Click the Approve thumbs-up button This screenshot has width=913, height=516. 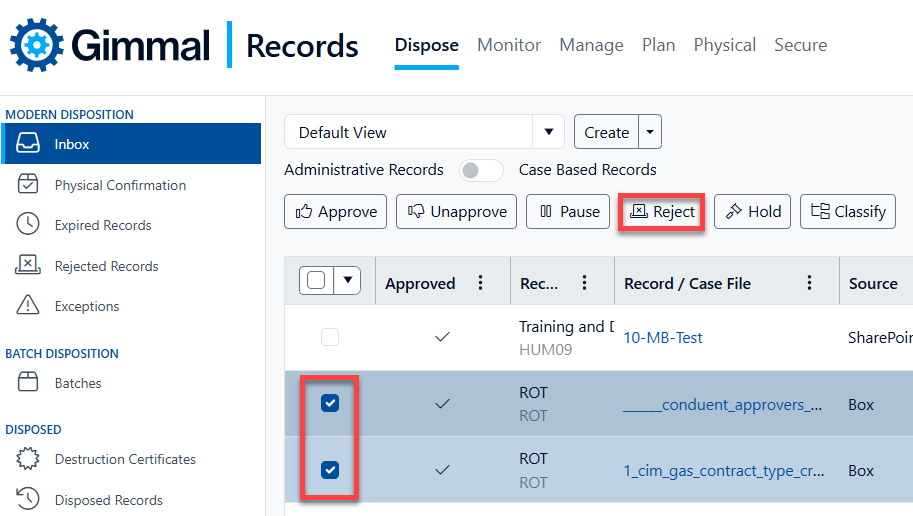click(x=336, y=212)
